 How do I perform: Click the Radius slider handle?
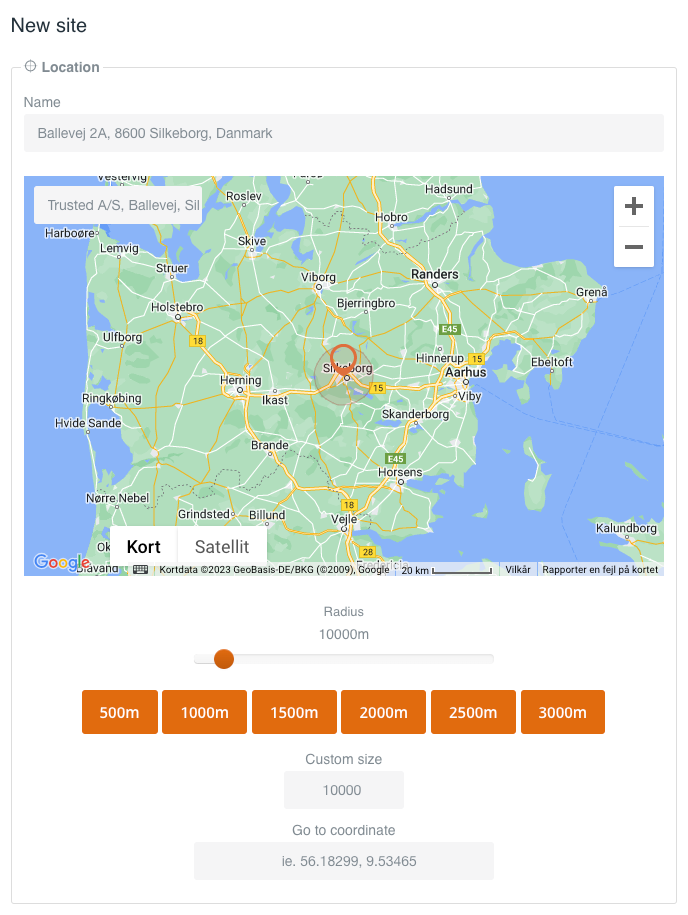click(224, 659)
